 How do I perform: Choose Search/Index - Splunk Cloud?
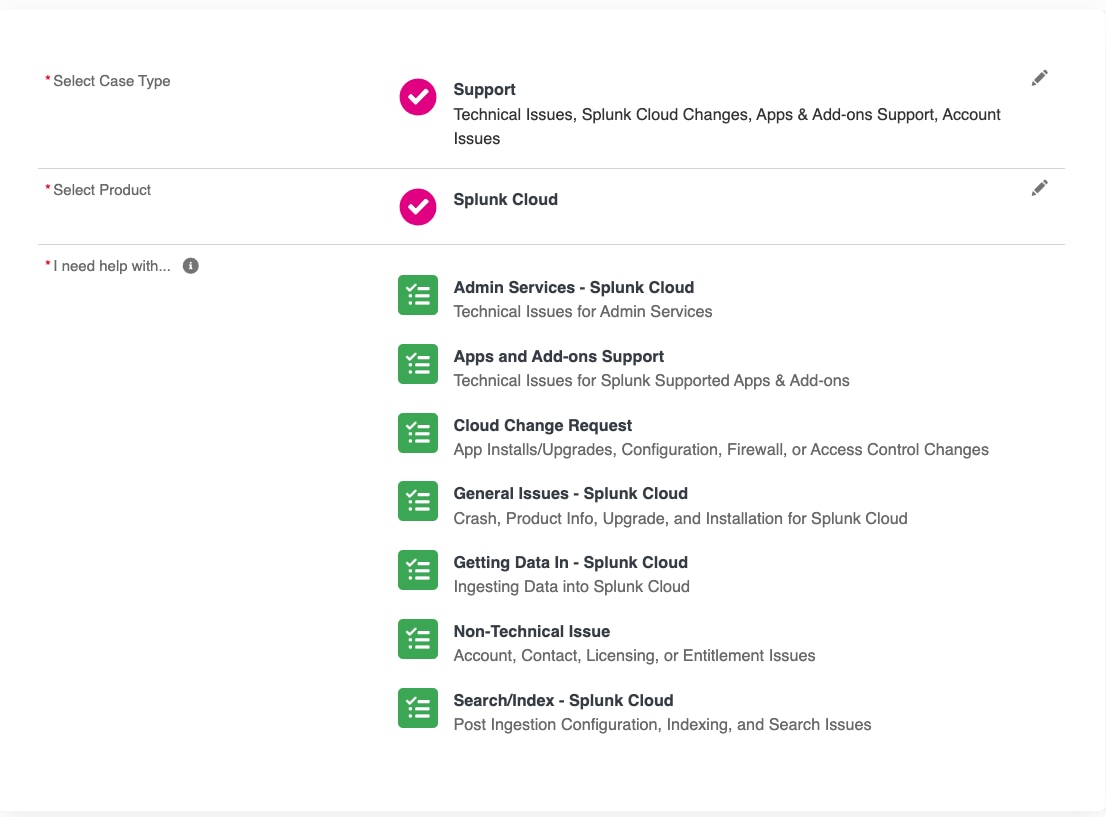564,701
